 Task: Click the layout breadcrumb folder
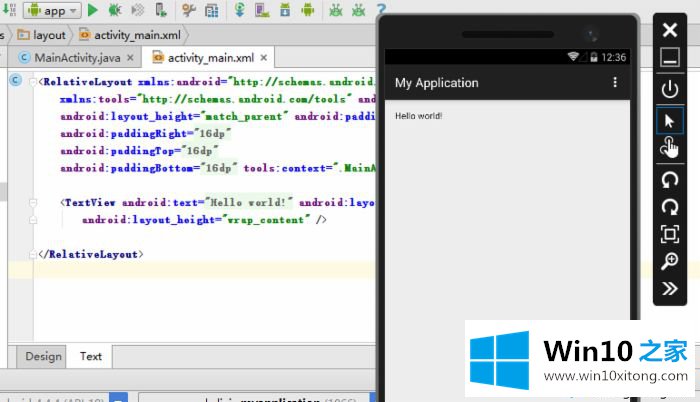point(42,35)
